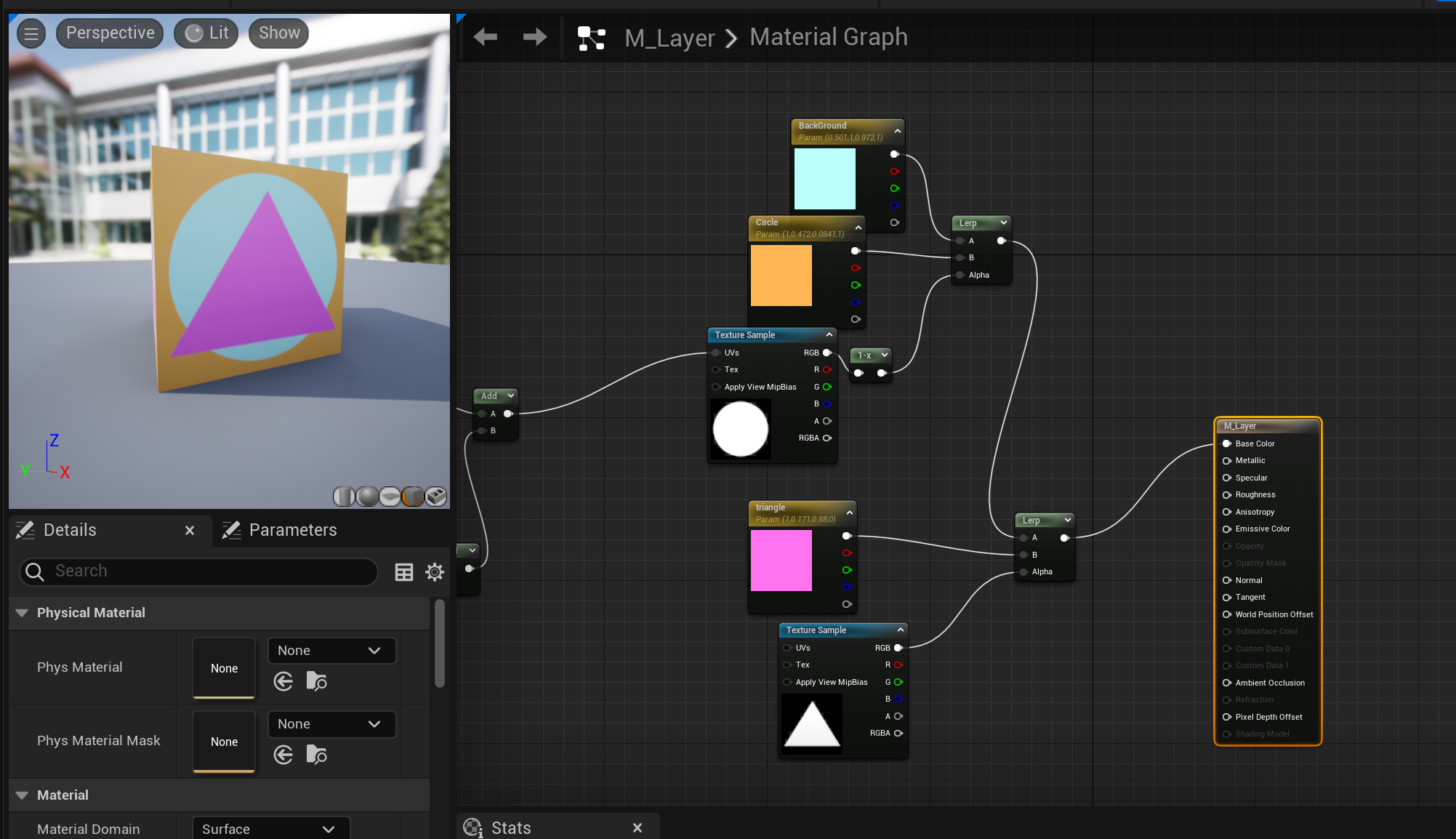This screenshot has height=839, width=1456.
Task: Collapse the triangle parameter node preview
Action: 850,513
